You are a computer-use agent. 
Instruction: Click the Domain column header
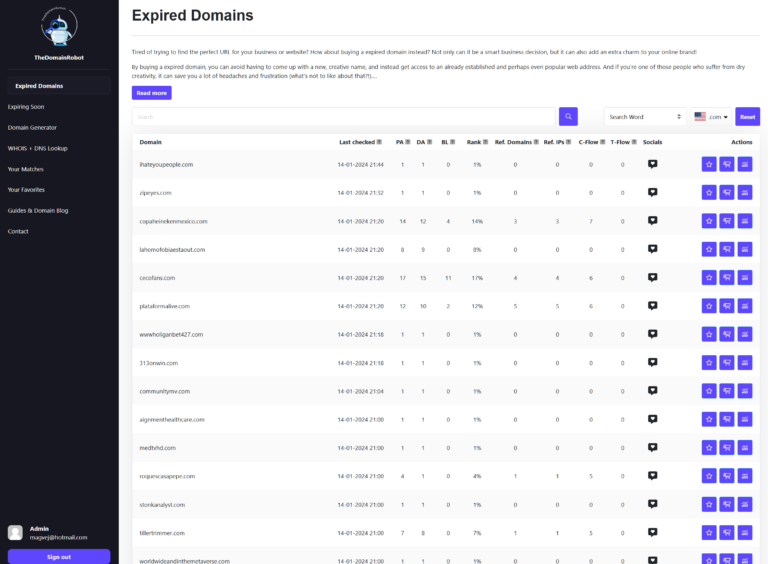150,142
